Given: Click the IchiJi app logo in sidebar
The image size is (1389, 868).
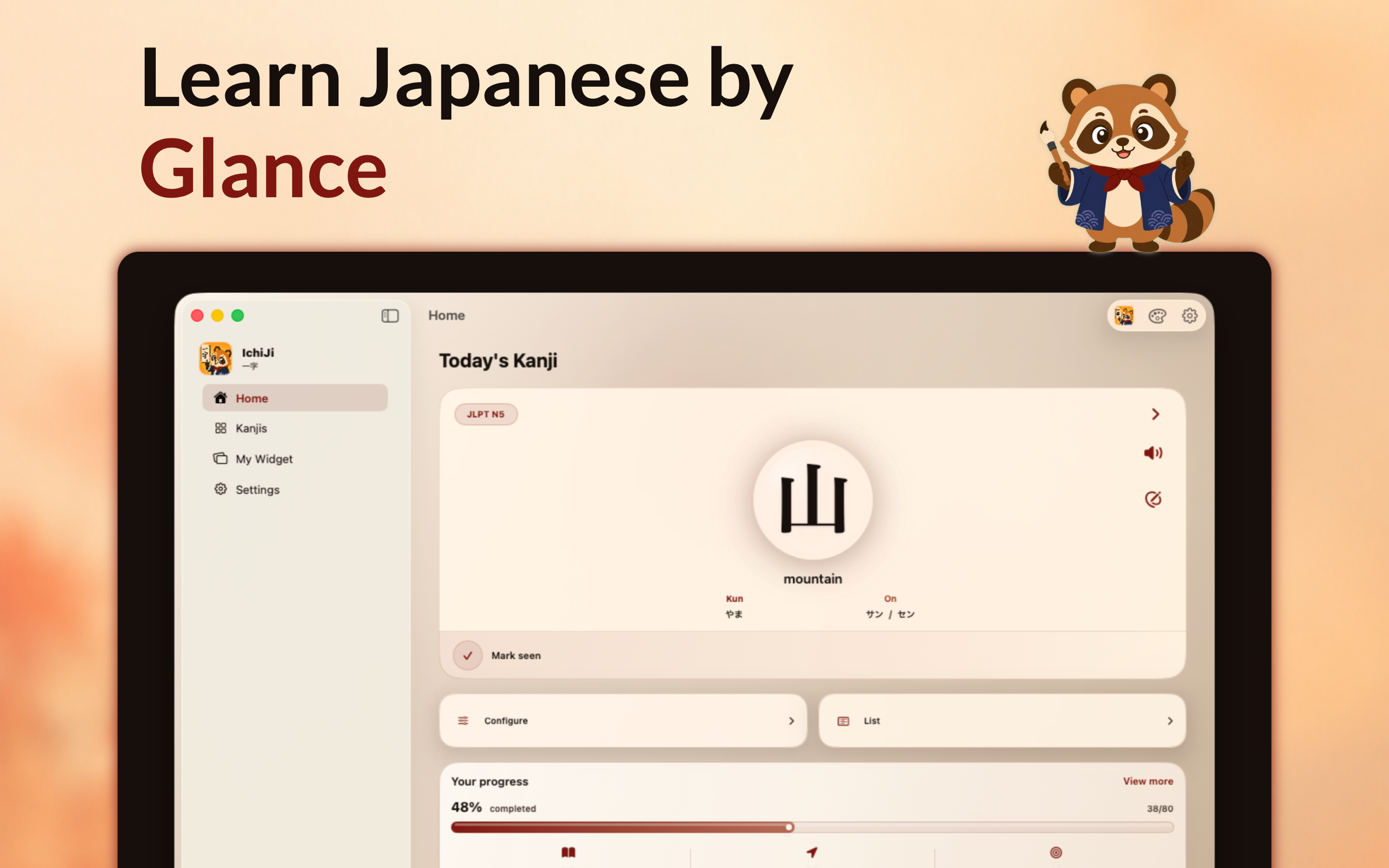Looking at the screenshot, I should (x=215, y=358).
